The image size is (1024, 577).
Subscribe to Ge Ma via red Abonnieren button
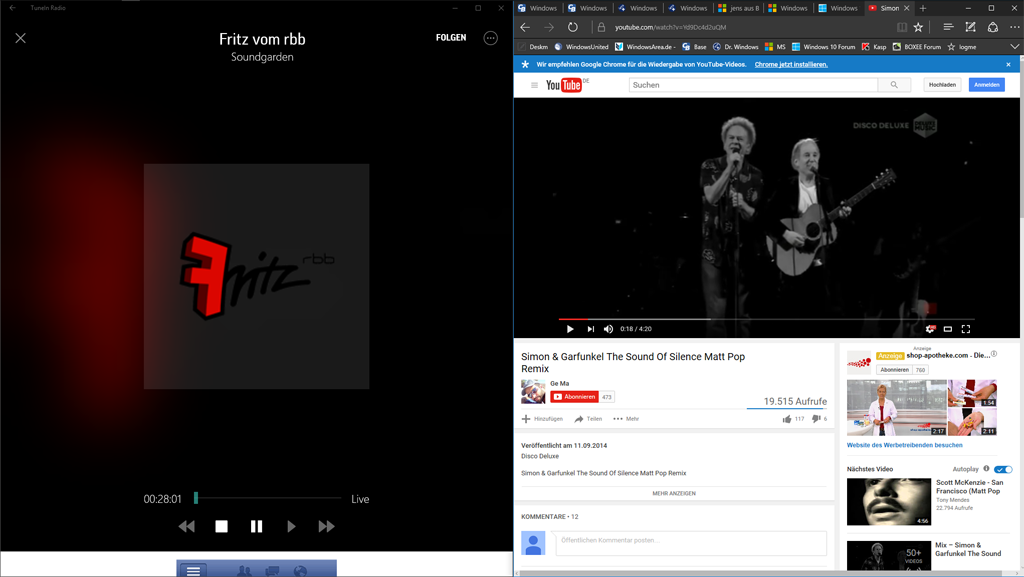[x=574, y=397]
